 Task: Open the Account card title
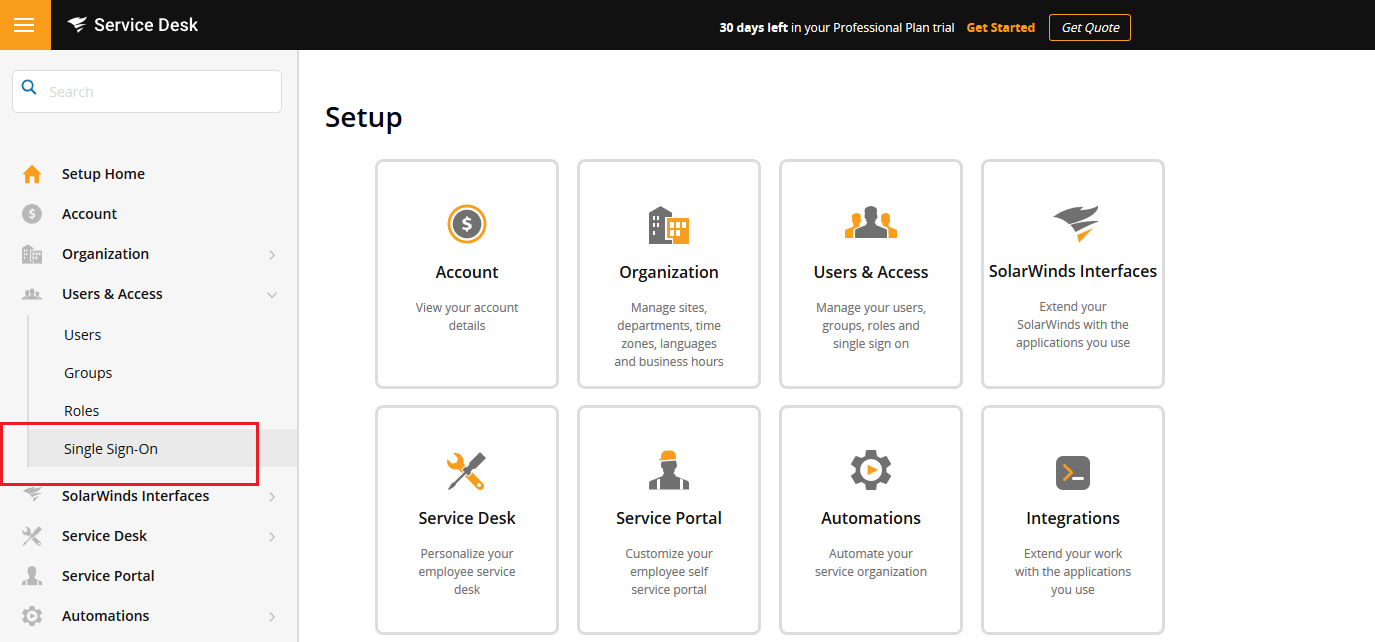point(467,272)
